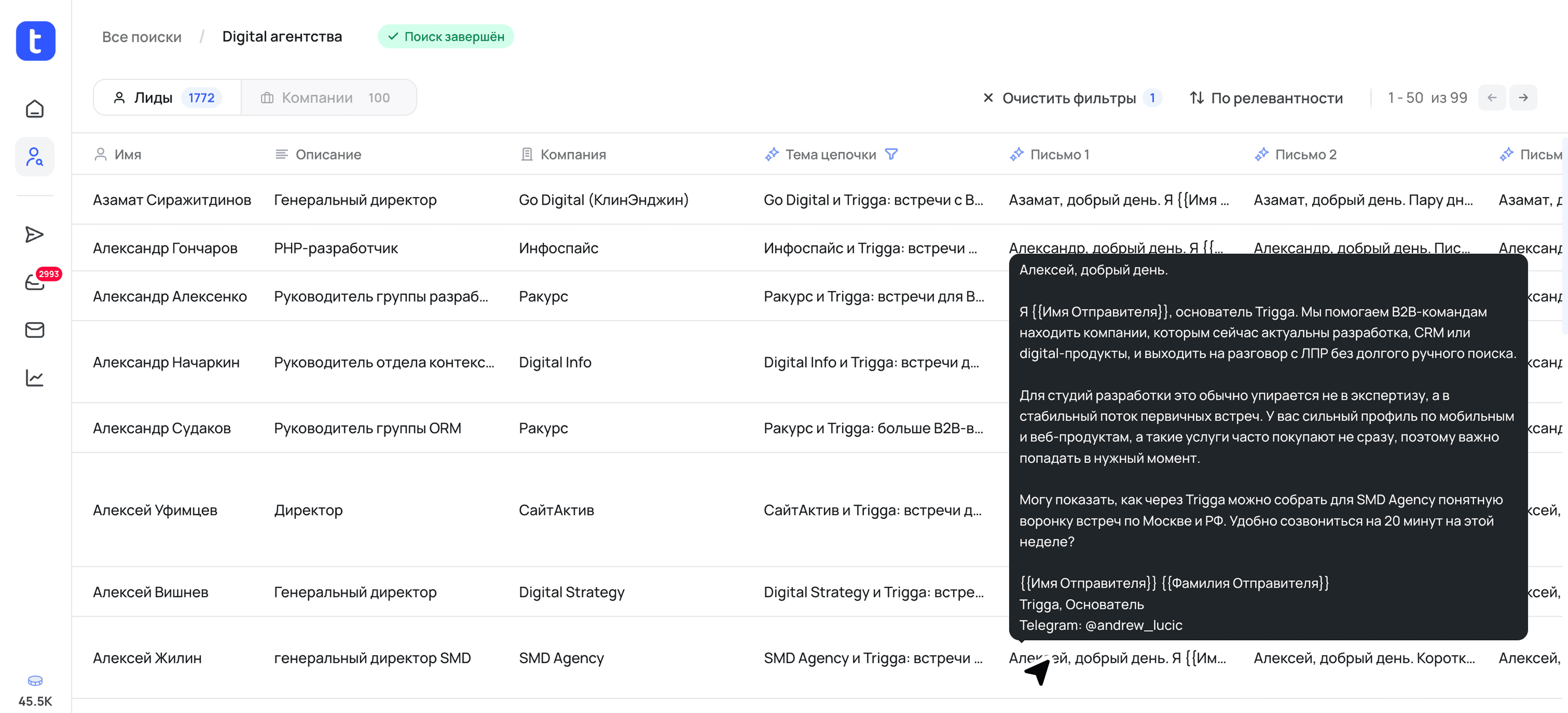The image size is (1568, 713).
Task: Select Алексей Вишнев name cell
Action: point(150,593)
